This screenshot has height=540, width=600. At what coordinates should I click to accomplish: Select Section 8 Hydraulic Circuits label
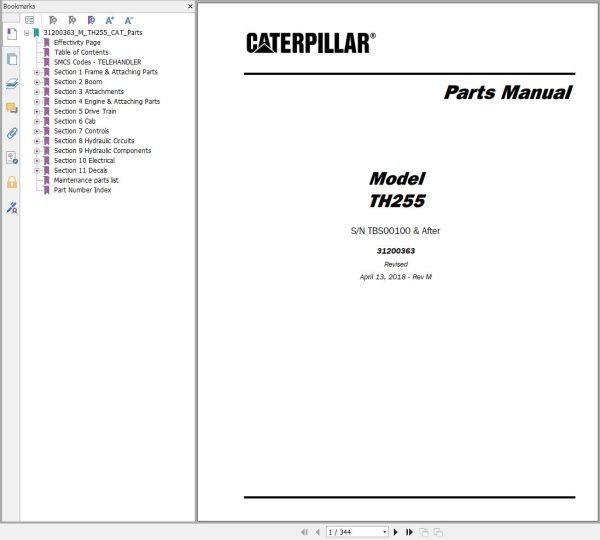[94, 141]
